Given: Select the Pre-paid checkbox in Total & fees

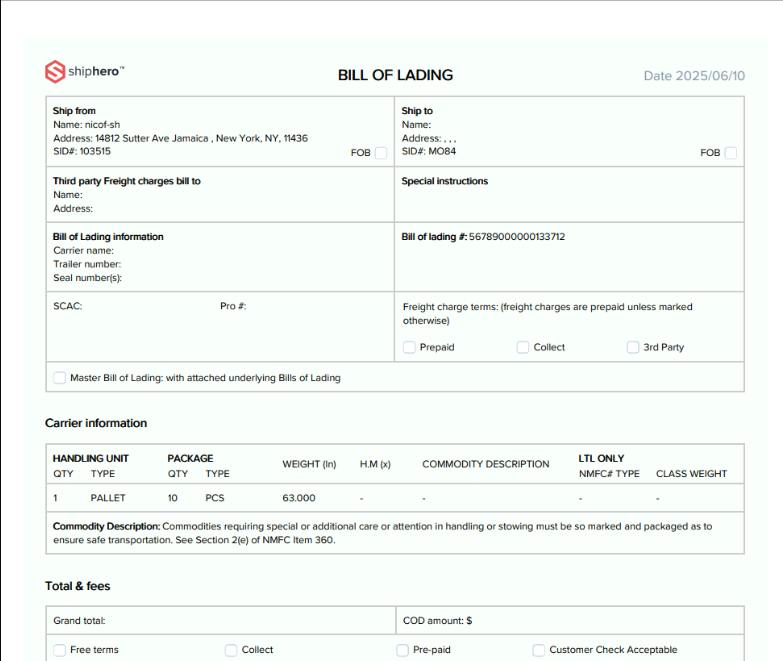Looking at the screenshot, I should (x=403, y=650).
